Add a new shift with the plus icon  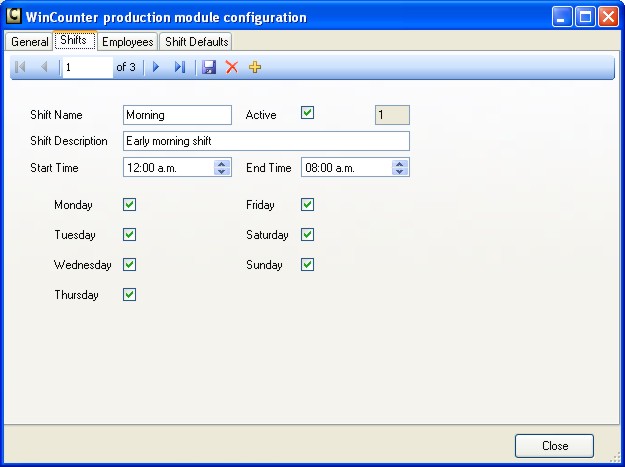click(x=255, y=67)
